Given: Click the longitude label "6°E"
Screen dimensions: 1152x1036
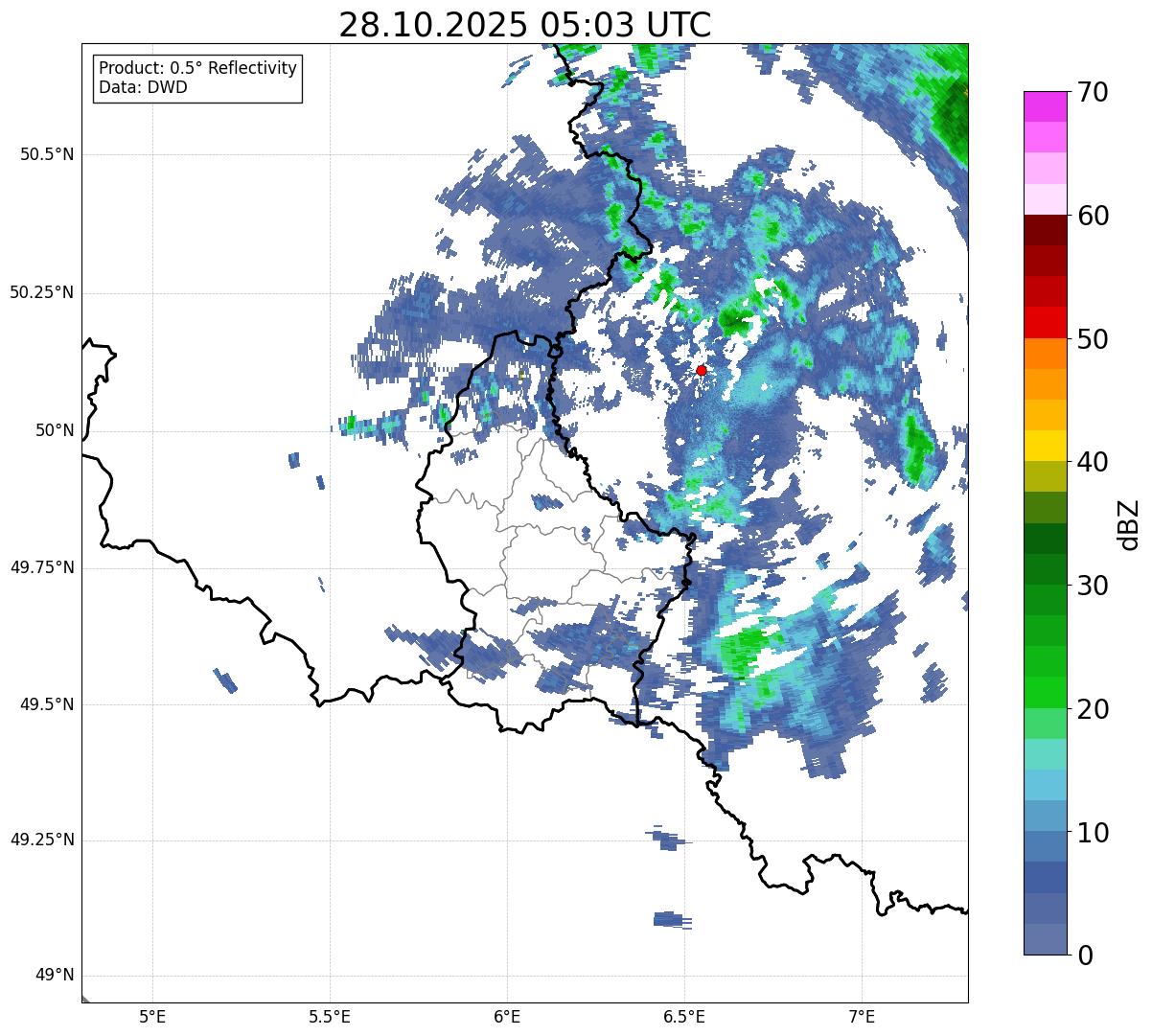Looking at the screenshot, I should (x=507, y=1016).
